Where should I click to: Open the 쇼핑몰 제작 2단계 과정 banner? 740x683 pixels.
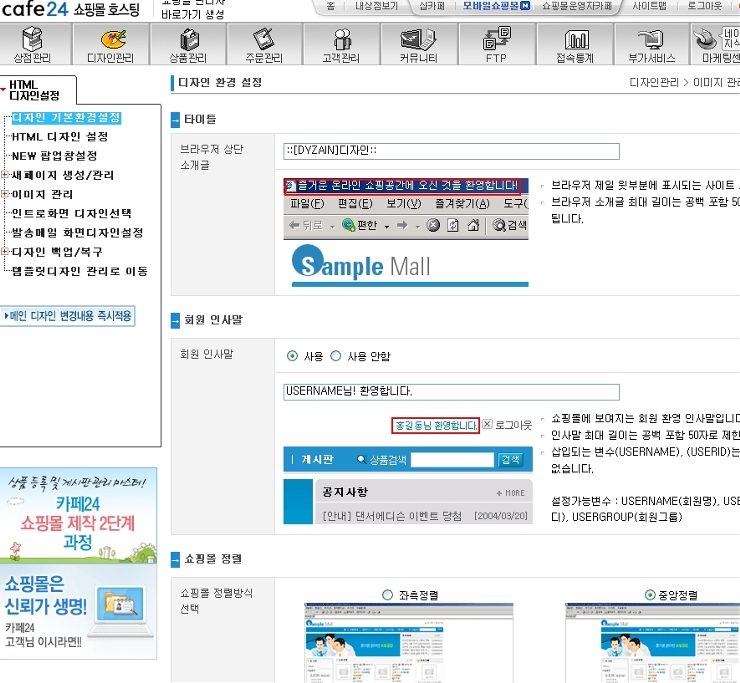click(x=78, y=515)
